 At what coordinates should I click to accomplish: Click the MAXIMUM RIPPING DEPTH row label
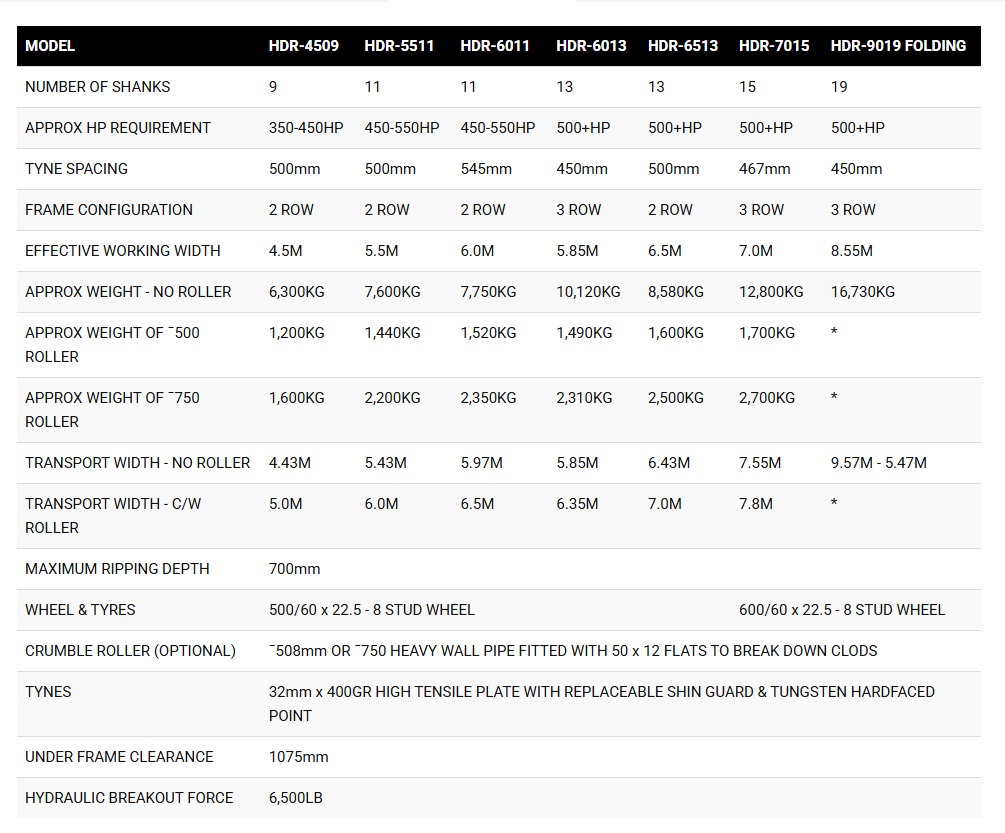[x=117, y=569]
